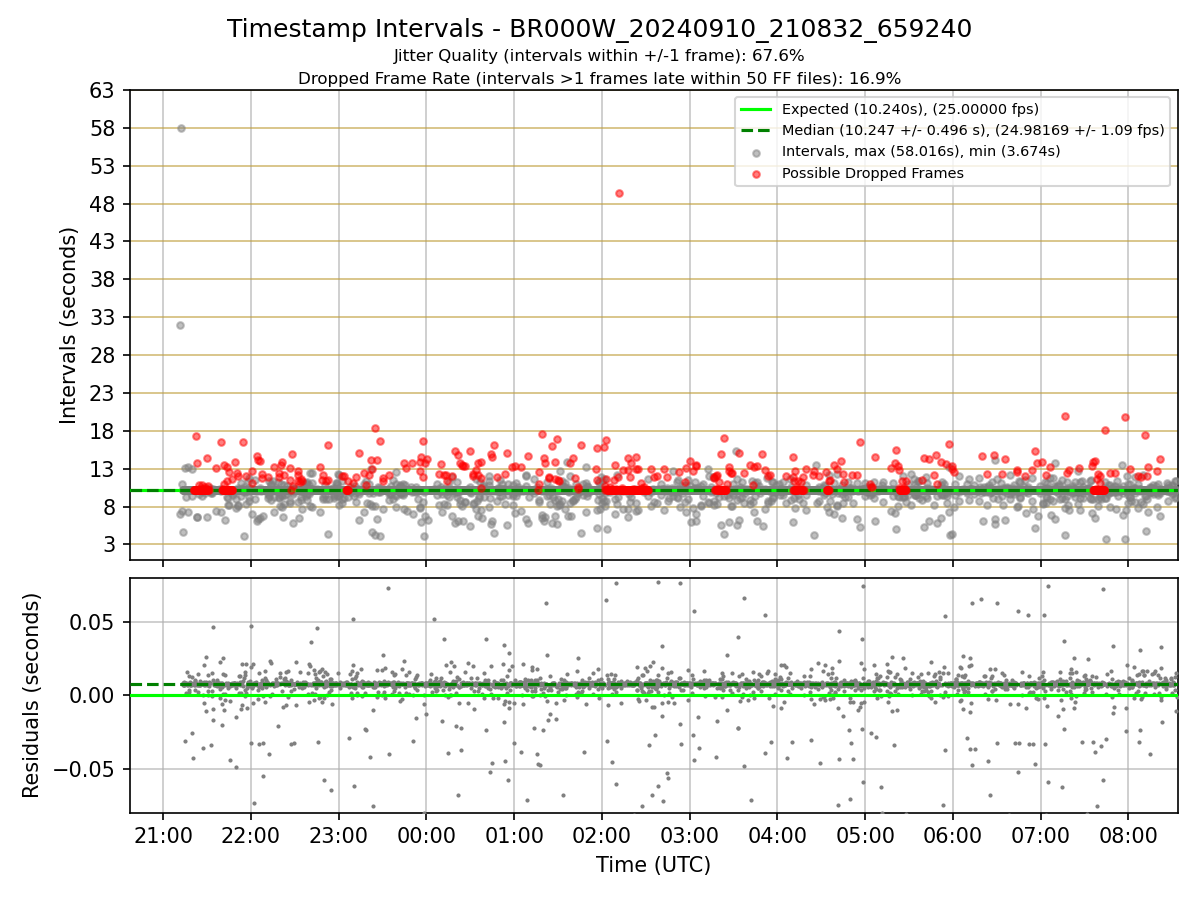The image size is (1200, 900).
Task: Click the '58' y-axis tick label
Action: [102, 128]
